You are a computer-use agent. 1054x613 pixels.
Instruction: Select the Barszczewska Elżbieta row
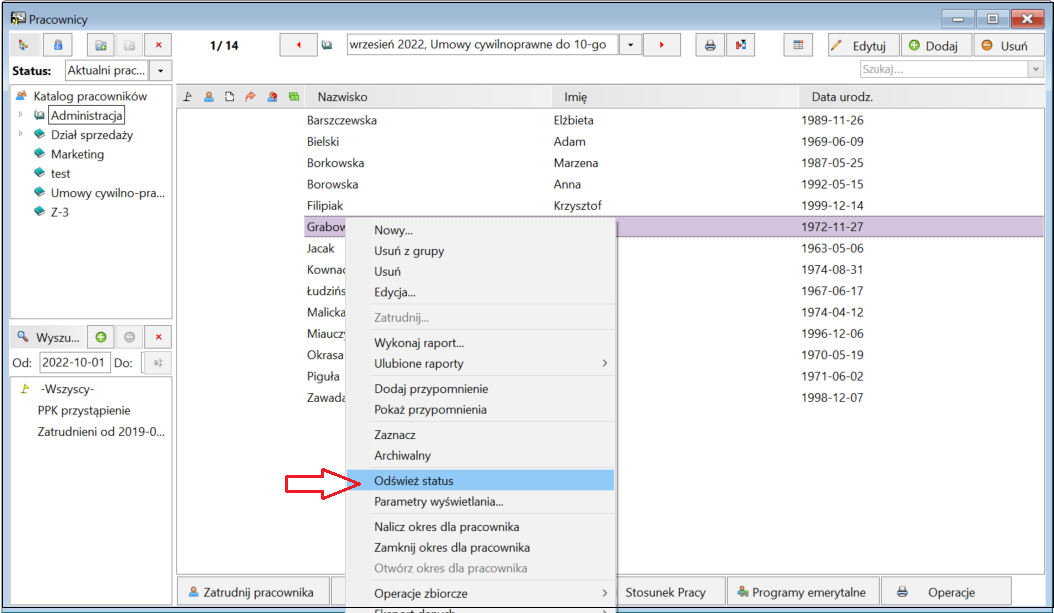coord(674,120)
